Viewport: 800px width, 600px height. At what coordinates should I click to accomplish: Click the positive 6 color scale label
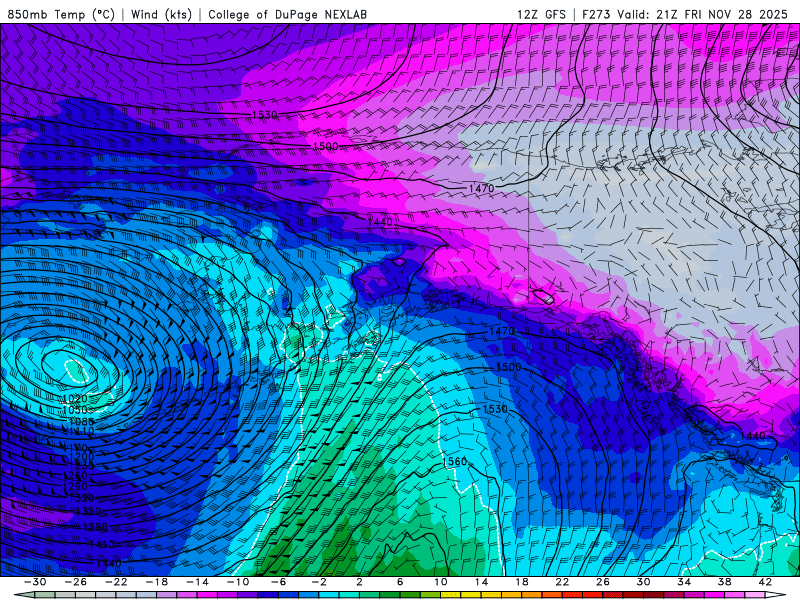click(400, 582)
